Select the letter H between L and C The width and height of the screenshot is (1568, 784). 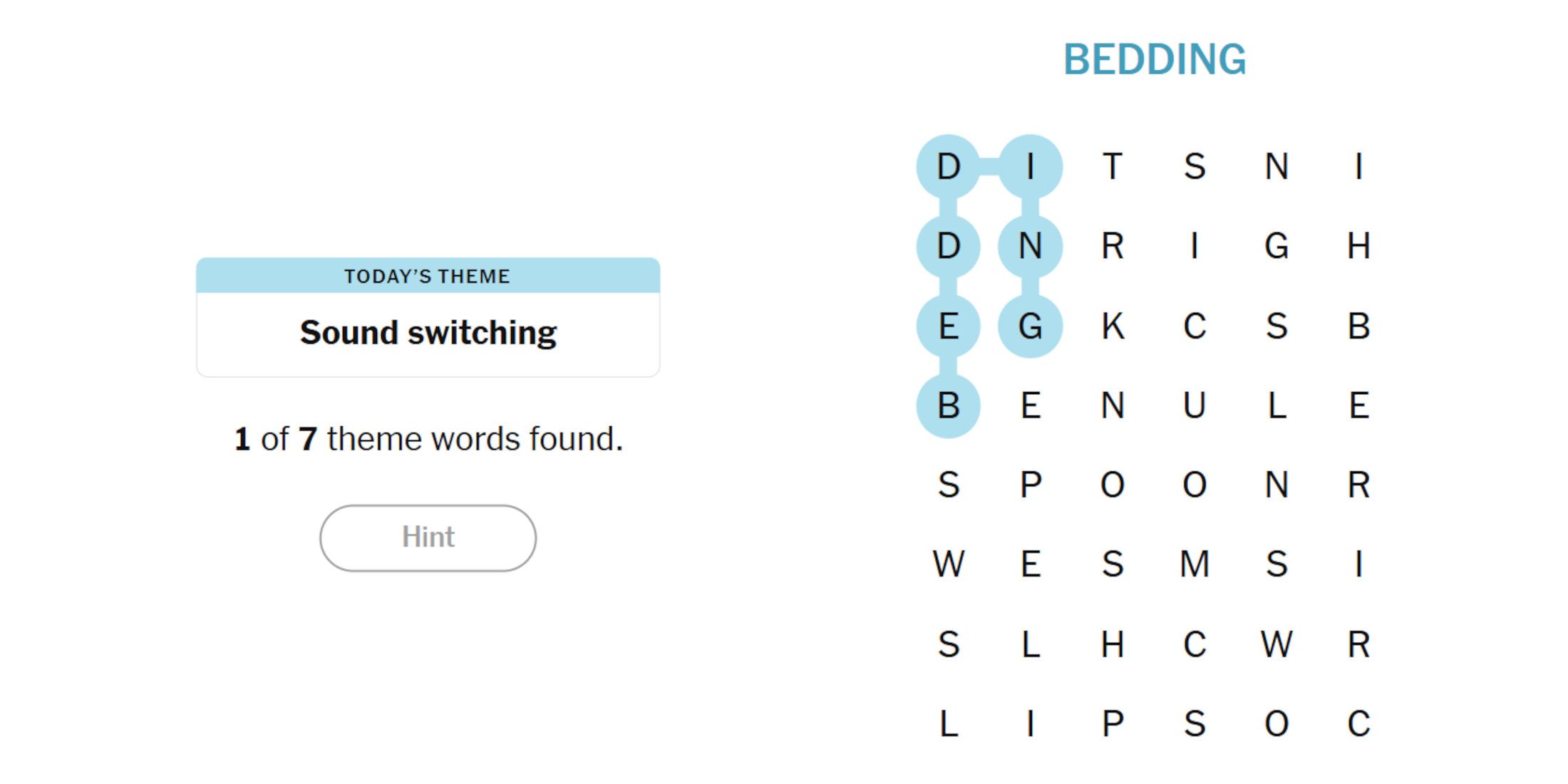tap(1113, 644)
